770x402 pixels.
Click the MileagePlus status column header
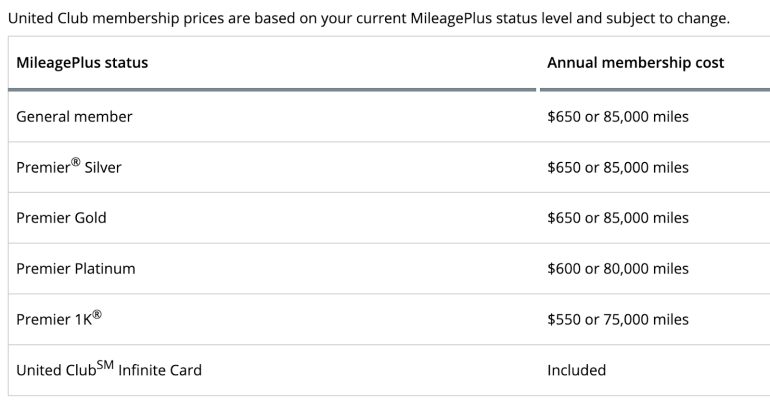82,63
